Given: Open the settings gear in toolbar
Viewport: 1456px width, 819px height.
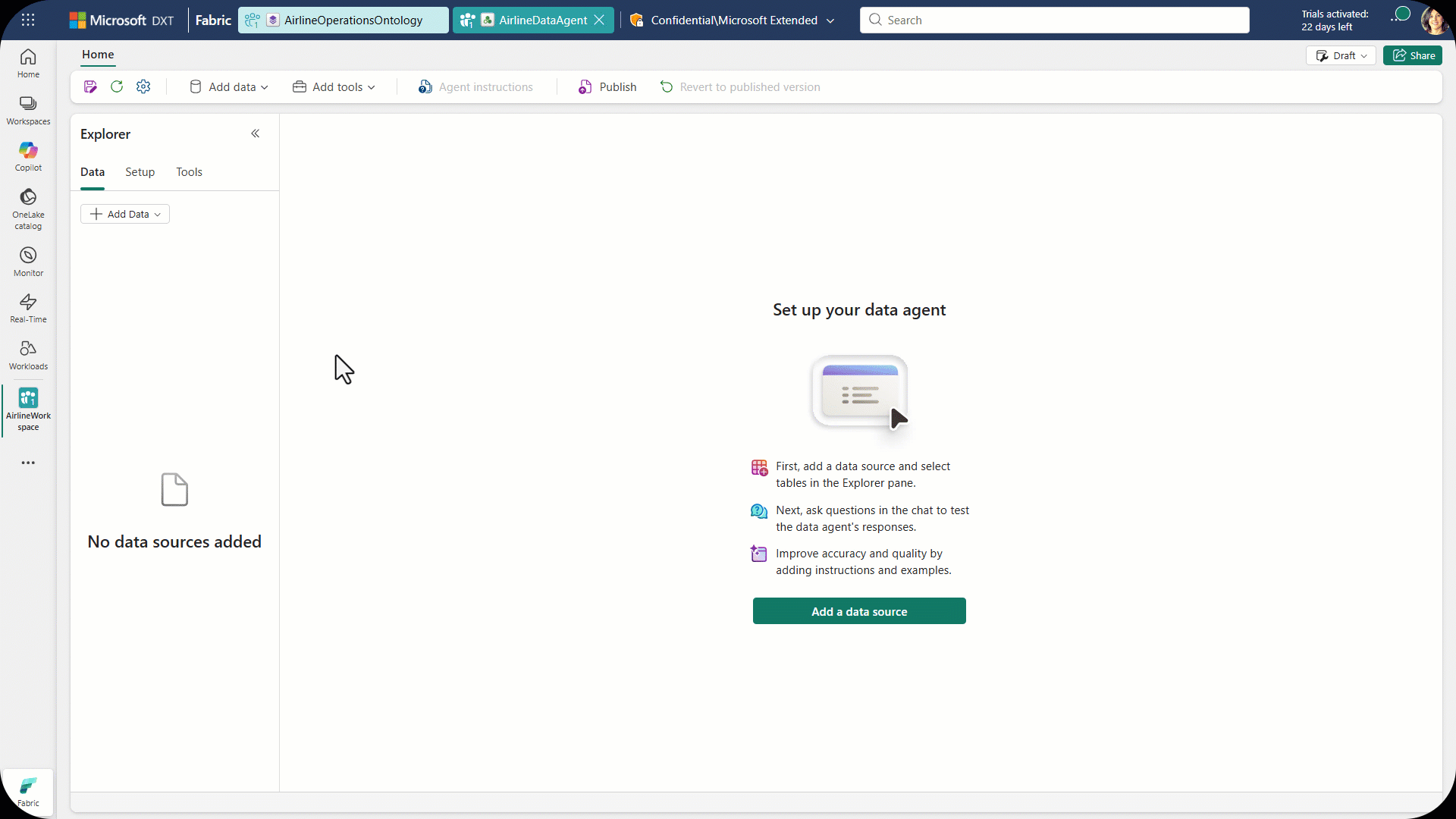Looking at the screenshot, I should click(143, 87).
